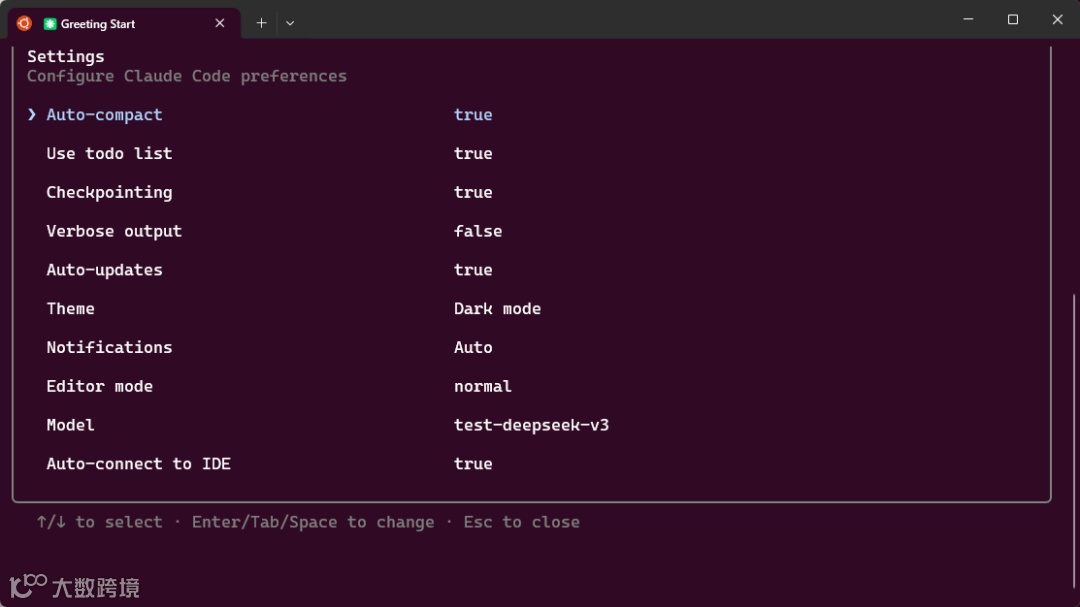
Task: Maximize the terminal window
Action: tap(1012, 19)
